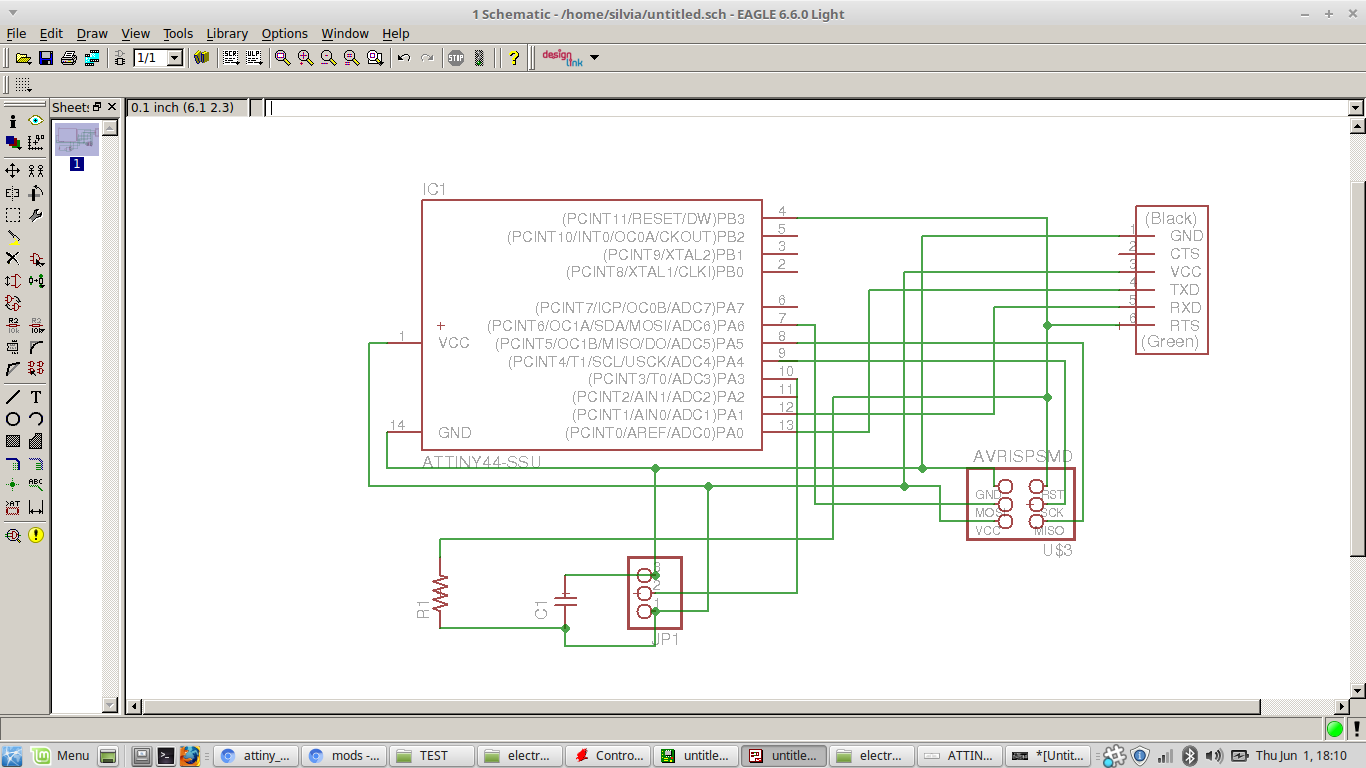Viewport: 1366px width, 768px height.
Task: Click the Zoom select area icon
Action: coord(375,58)
